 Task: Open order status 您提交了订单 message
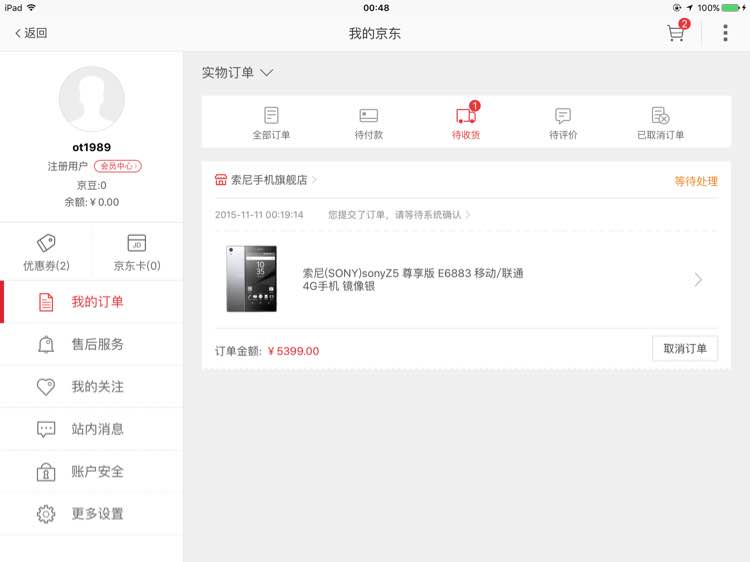[x=395, y=215]
